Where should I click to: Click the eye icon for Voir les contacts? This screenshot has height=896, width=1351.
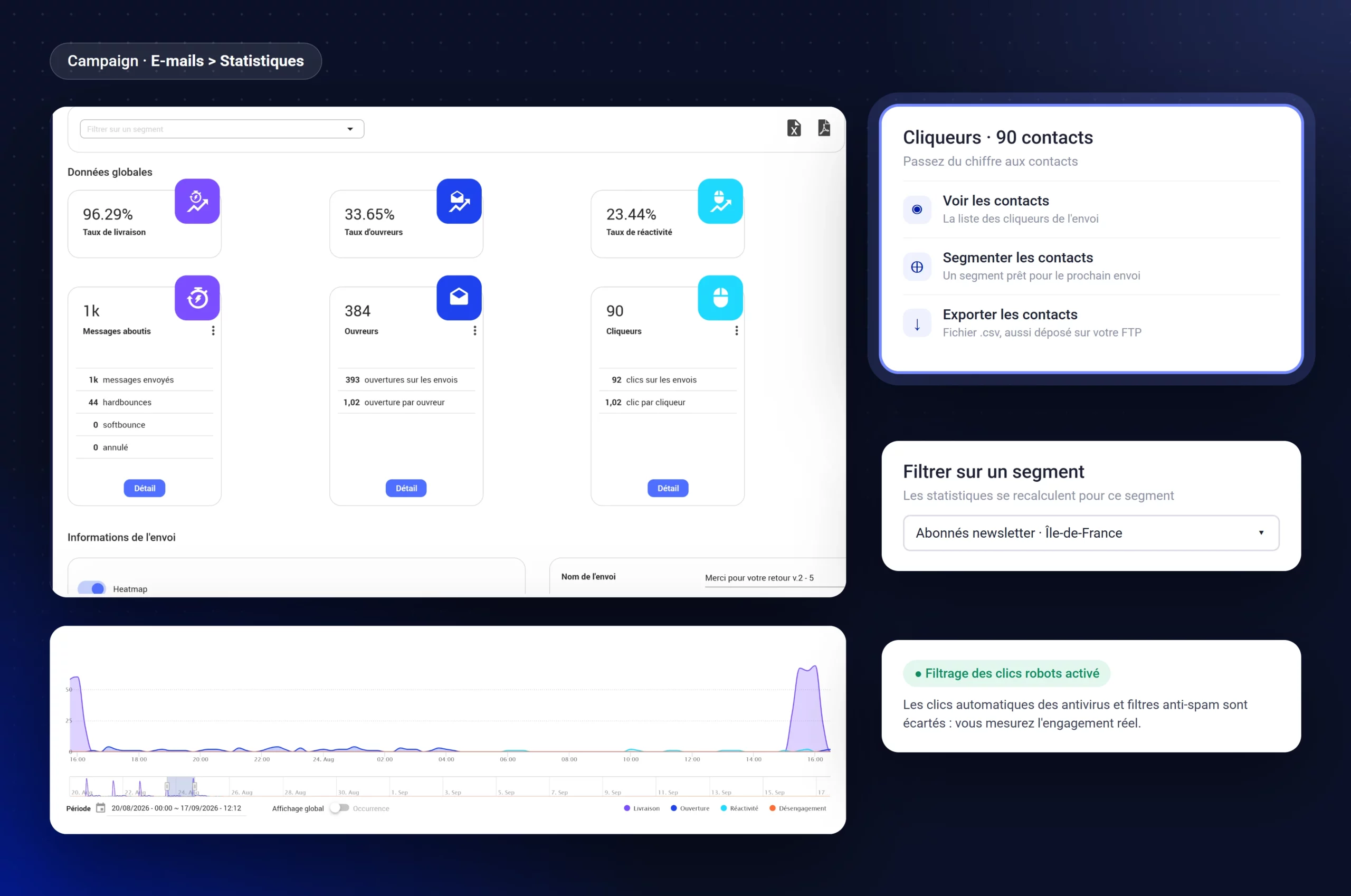pyautogui.click(x=917, y=209)
